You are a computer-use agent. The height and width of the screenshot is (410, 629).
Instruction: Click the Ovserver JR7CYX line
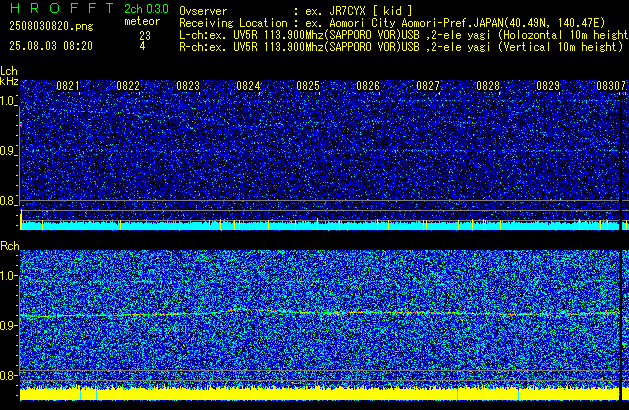click(x=296, y=11)
